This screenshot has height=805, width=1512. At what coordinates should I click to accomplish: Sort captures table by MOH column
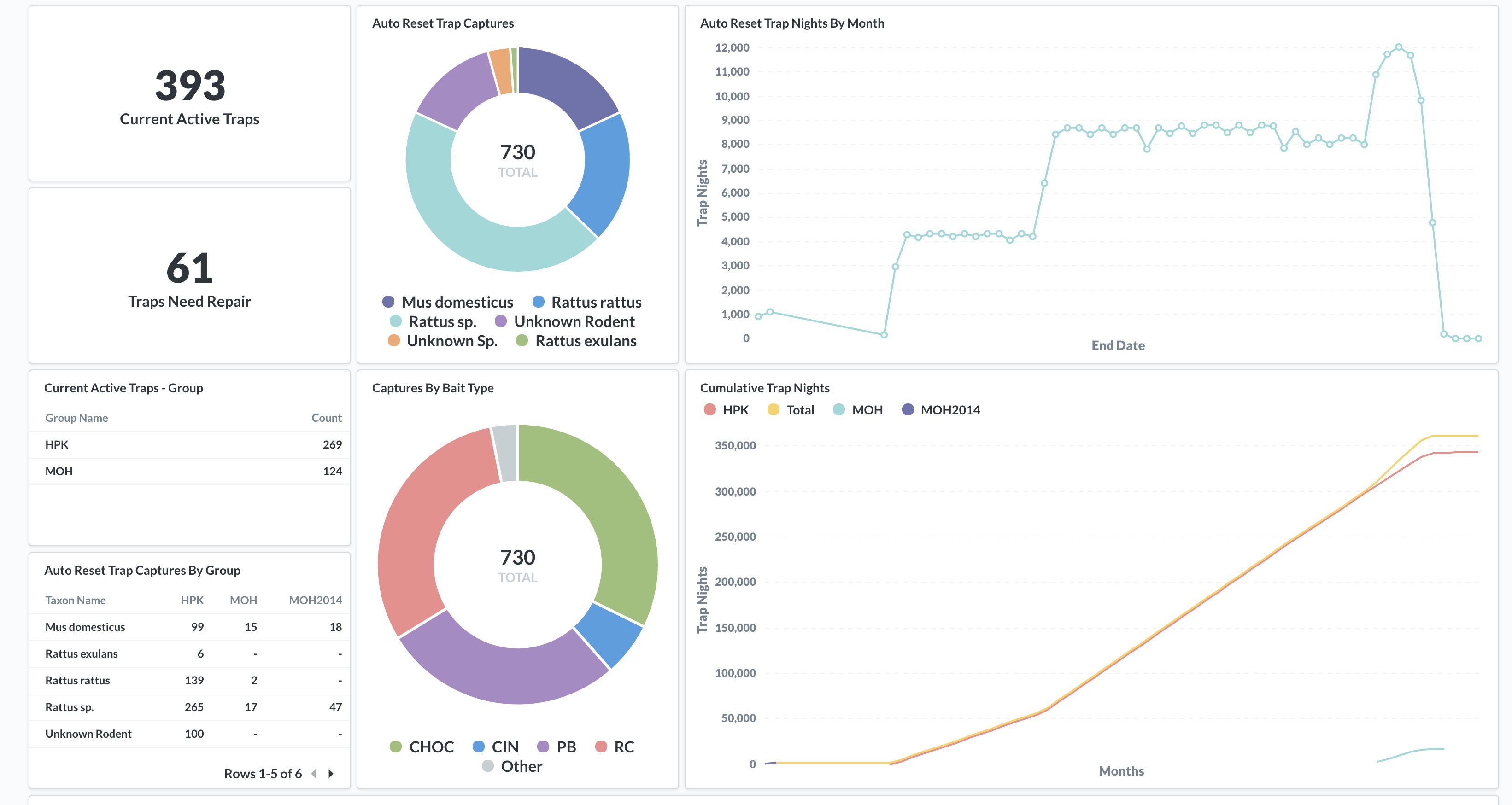point(243,601)
